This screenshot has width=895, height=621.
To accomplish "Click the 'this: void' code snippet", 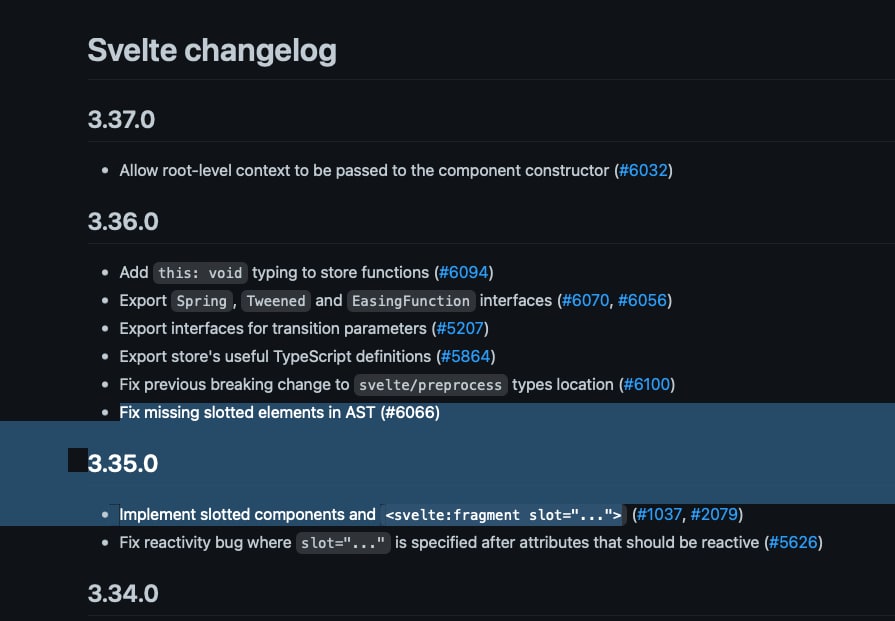I will click(200, 273).
